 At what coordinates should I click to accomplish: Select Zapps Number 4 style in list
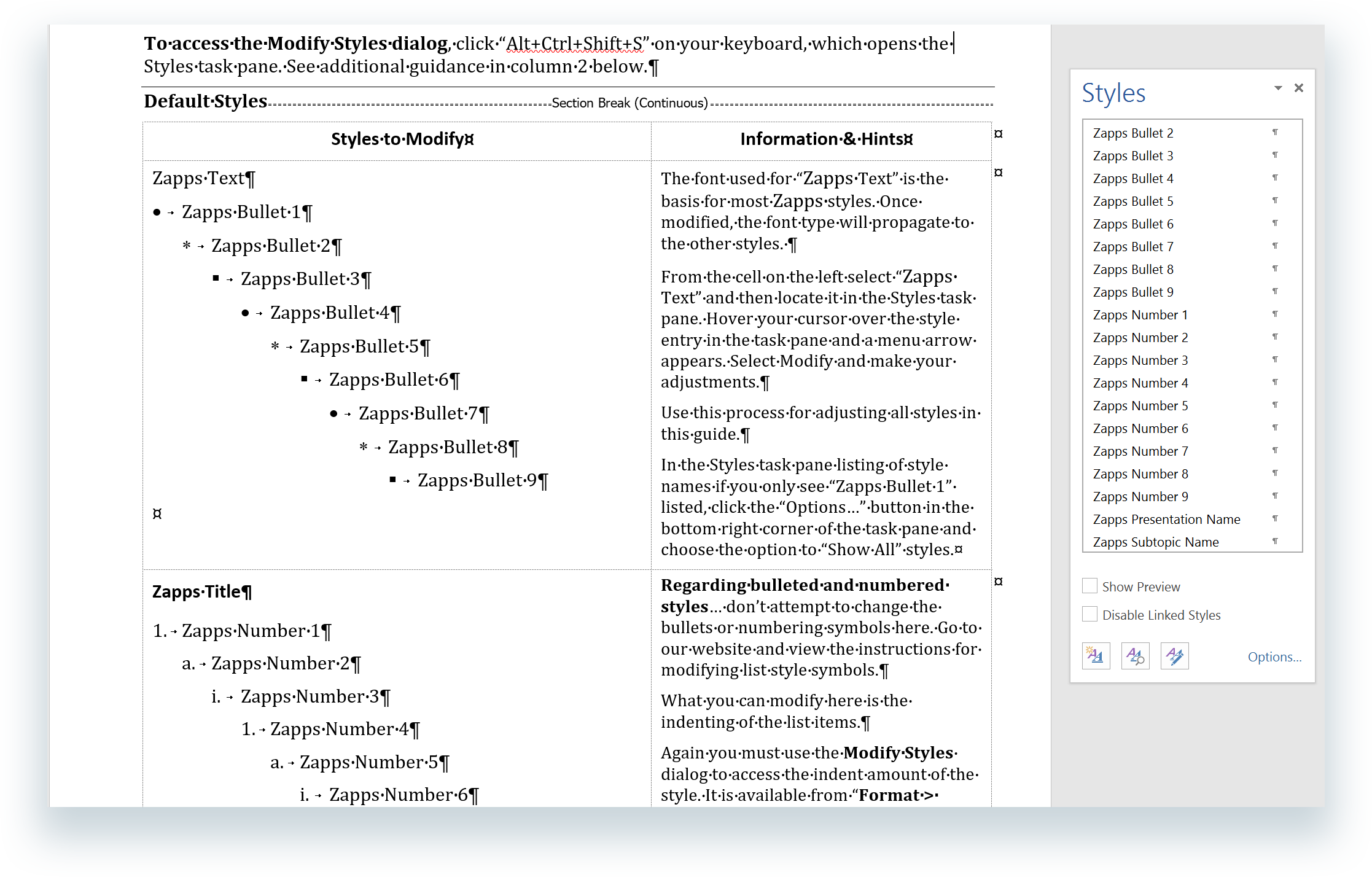pos(1191,383)
